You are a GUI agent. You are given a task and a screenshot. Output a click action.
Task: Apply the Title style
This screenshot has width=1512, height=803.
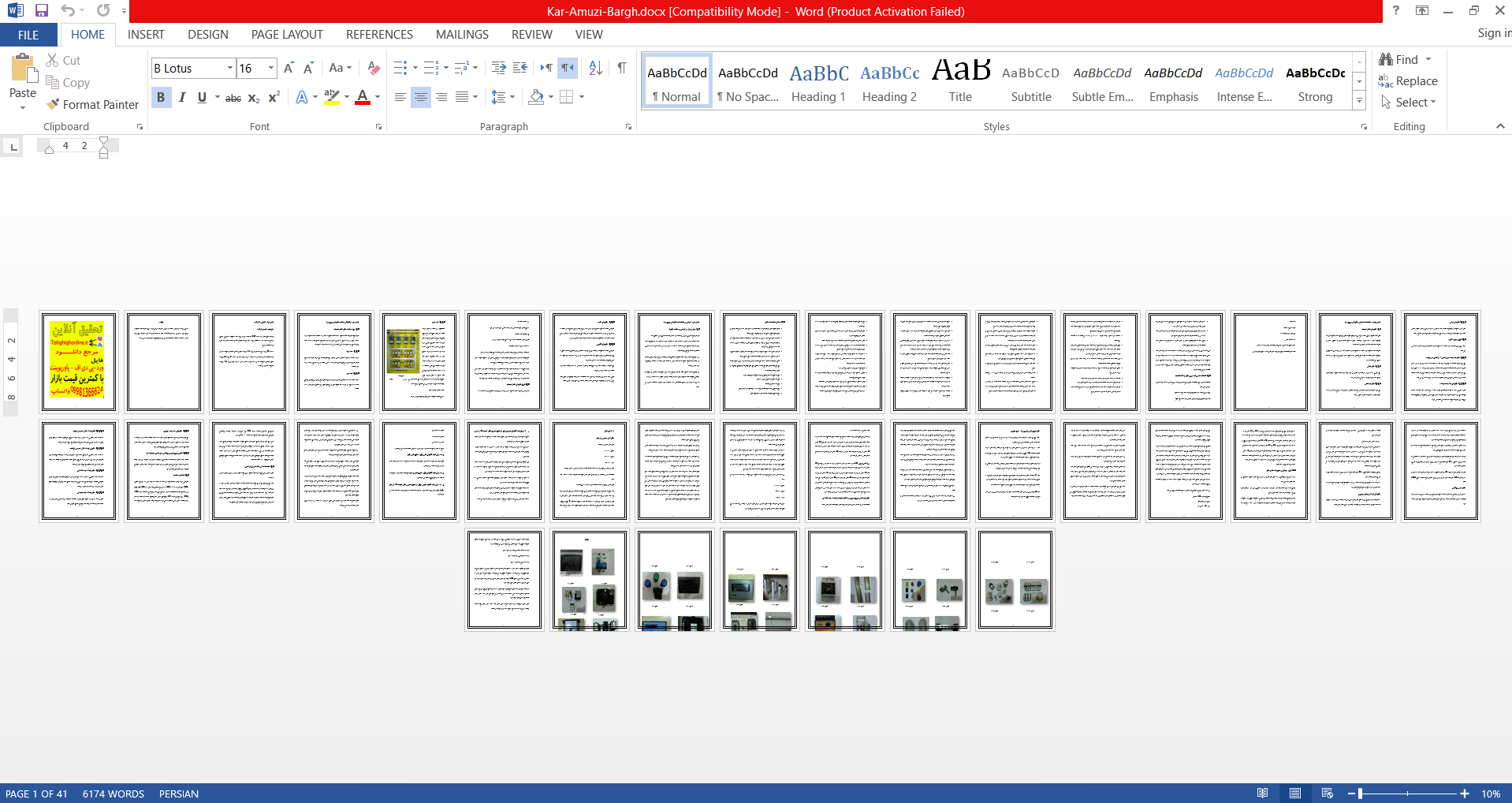(x=960, y=80)
